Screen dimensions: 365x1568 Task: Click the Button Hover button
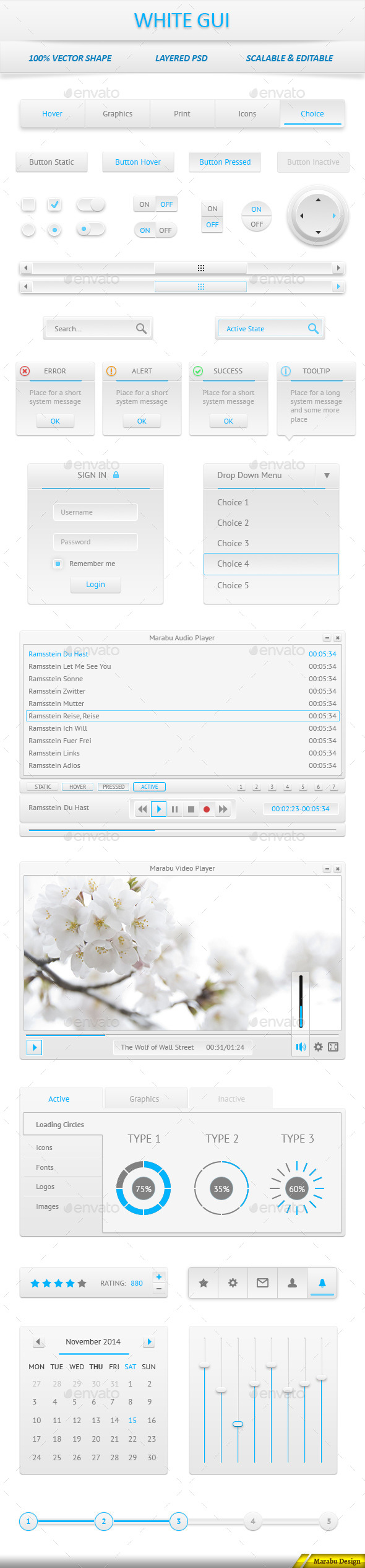point(138,162)
